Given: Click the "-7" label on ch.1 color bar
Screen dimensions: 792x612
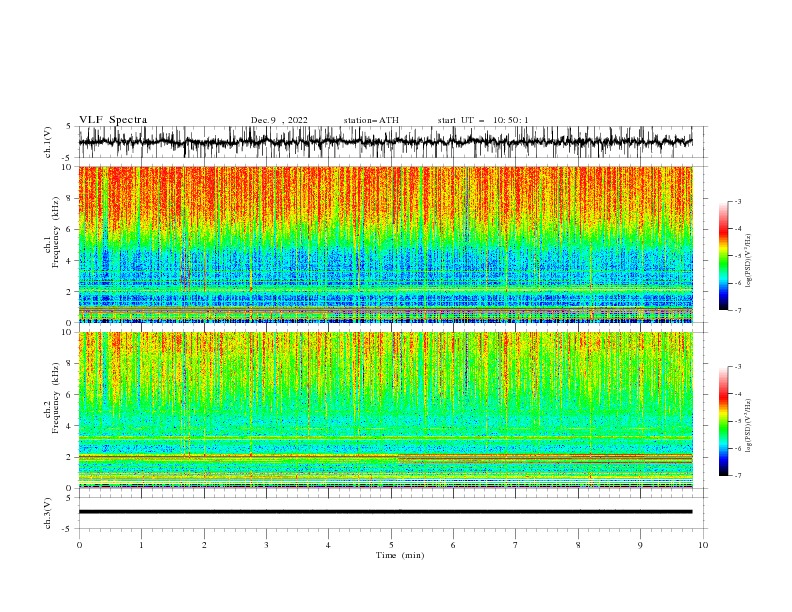Looking at the screenshot, I should (x=737, y=310).
